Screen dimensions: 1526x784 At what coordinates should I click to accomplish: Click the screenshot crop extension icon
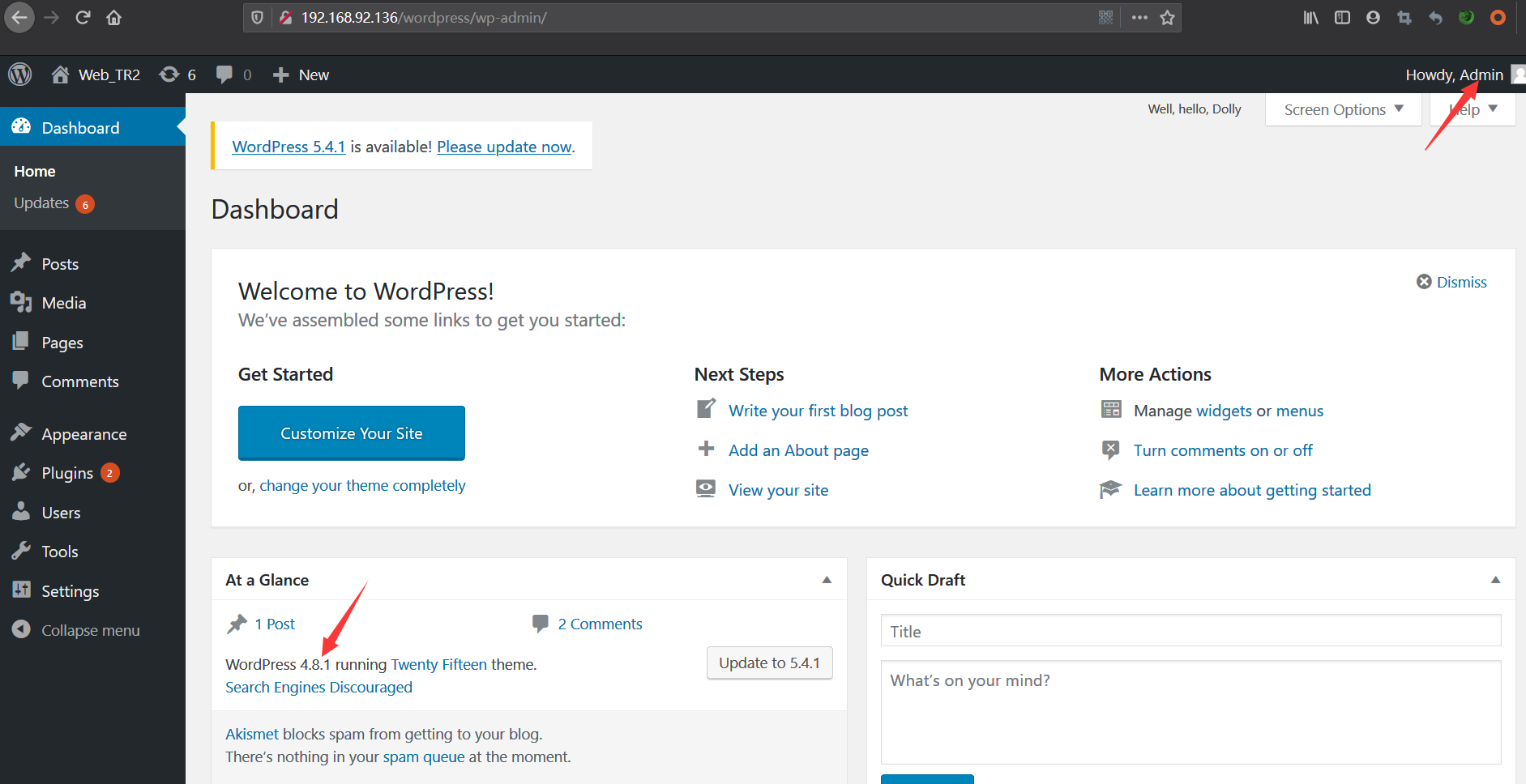[x=1404, y=17]
